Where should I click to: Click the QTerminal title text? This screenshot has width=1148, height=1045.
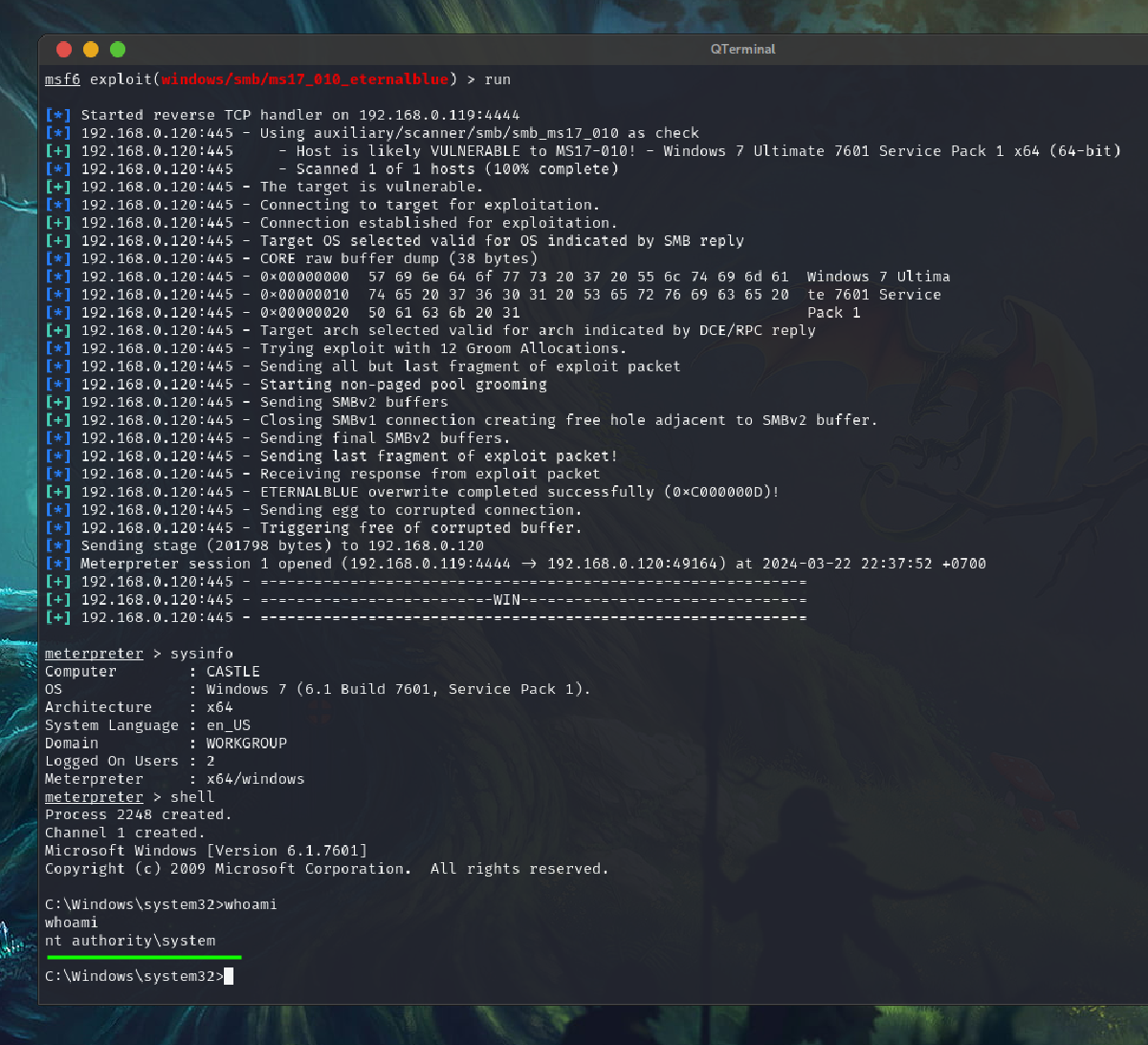tap(743, 49)
